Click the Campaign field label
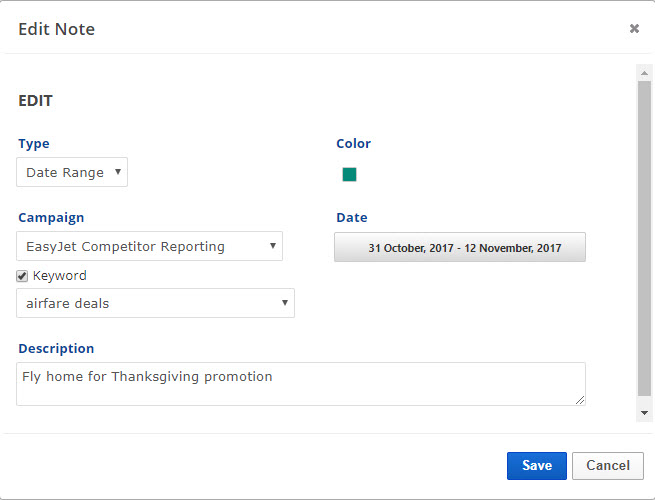Screen dimensions: 655x500 pyautogui.click(x=51, y=217)
